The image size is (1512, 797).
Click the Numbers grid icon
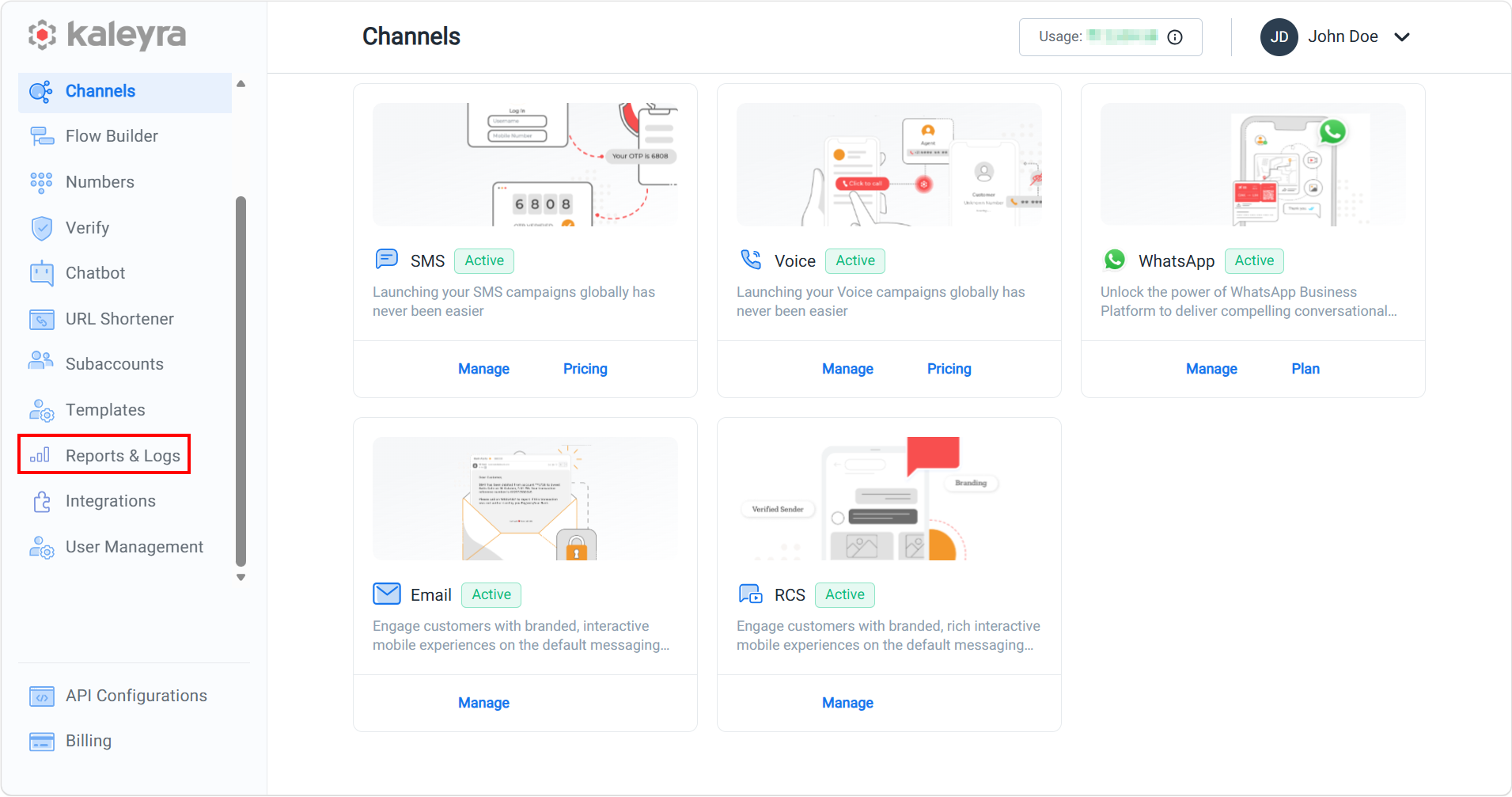coord(41,183)
